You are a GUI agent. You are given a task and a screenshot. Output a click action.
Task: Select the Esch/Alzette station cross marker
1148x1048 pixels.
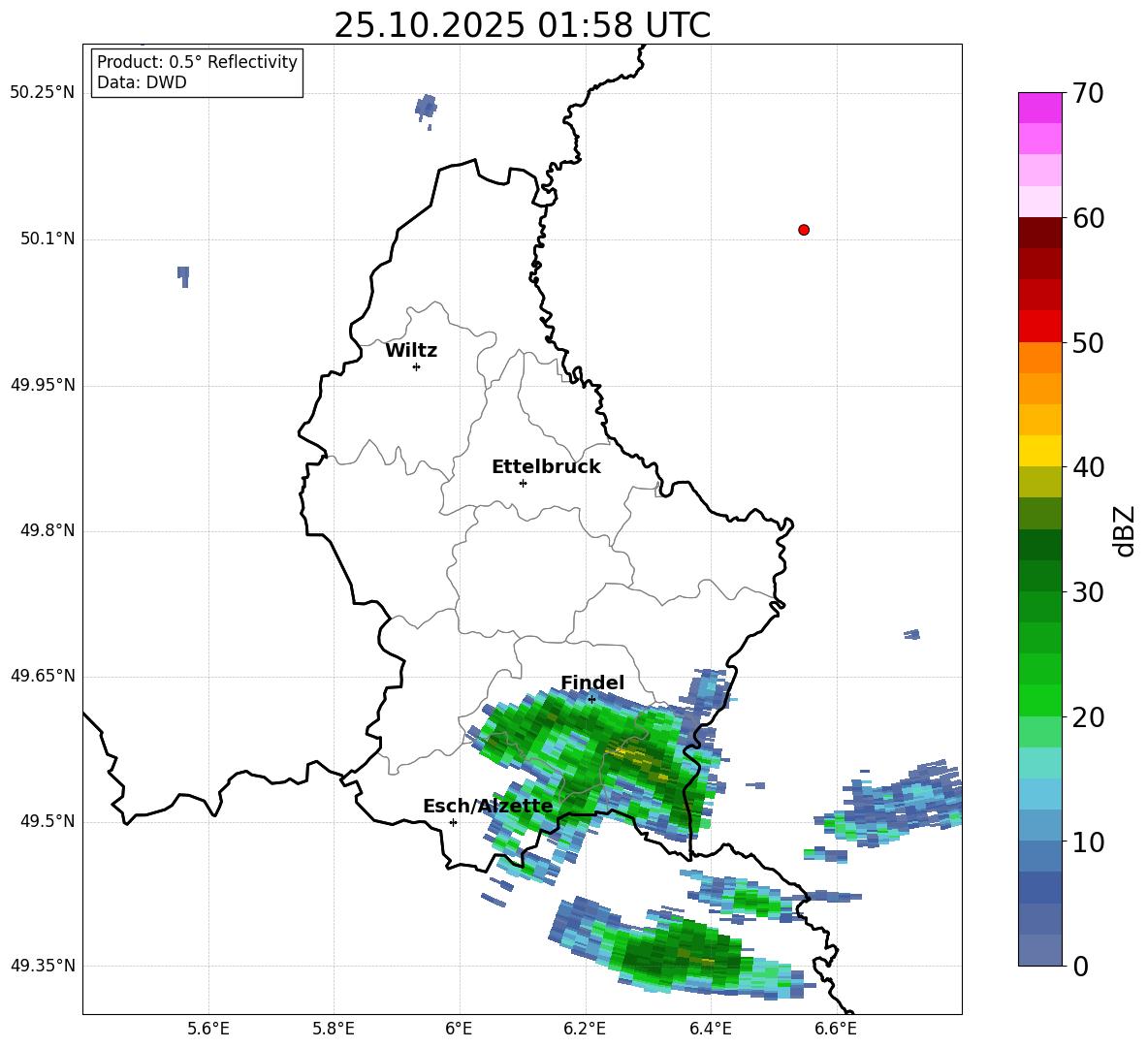click(453, 822)
